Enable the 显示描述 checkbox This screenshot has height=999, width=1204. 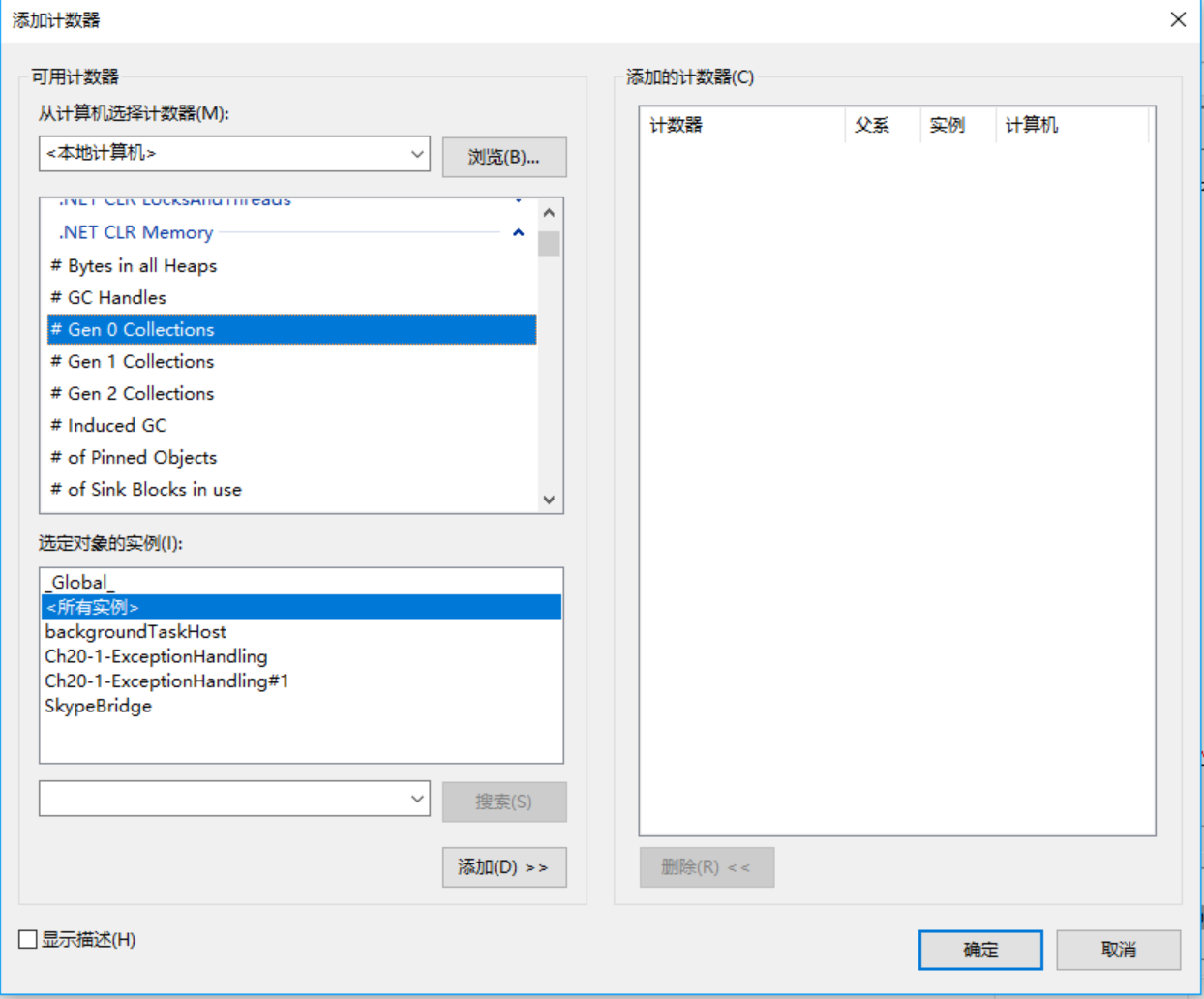pos(28,939)
